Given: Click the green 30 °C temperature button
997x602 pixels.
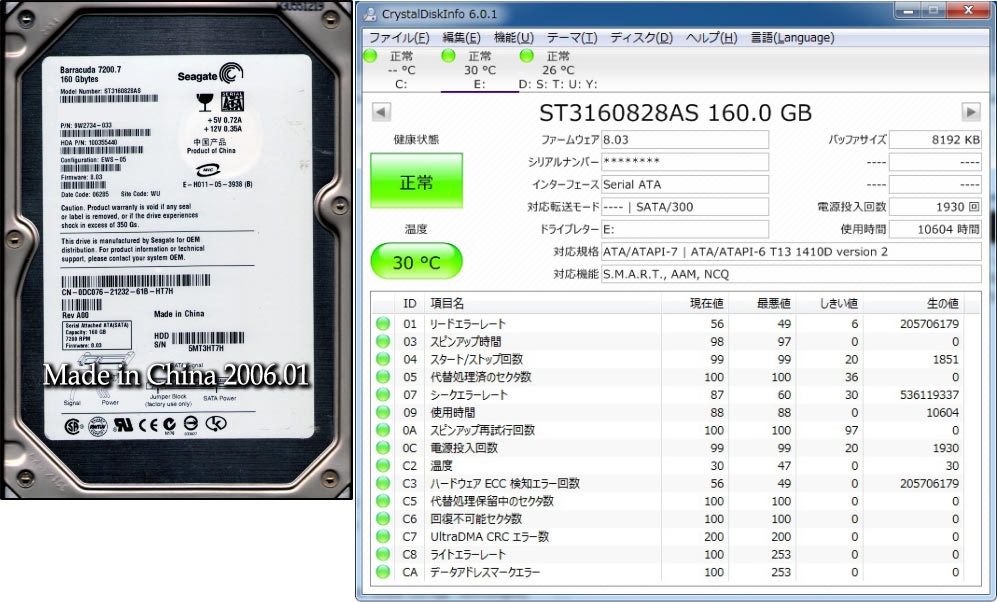Looking at the screenshot, I should 416,261.
